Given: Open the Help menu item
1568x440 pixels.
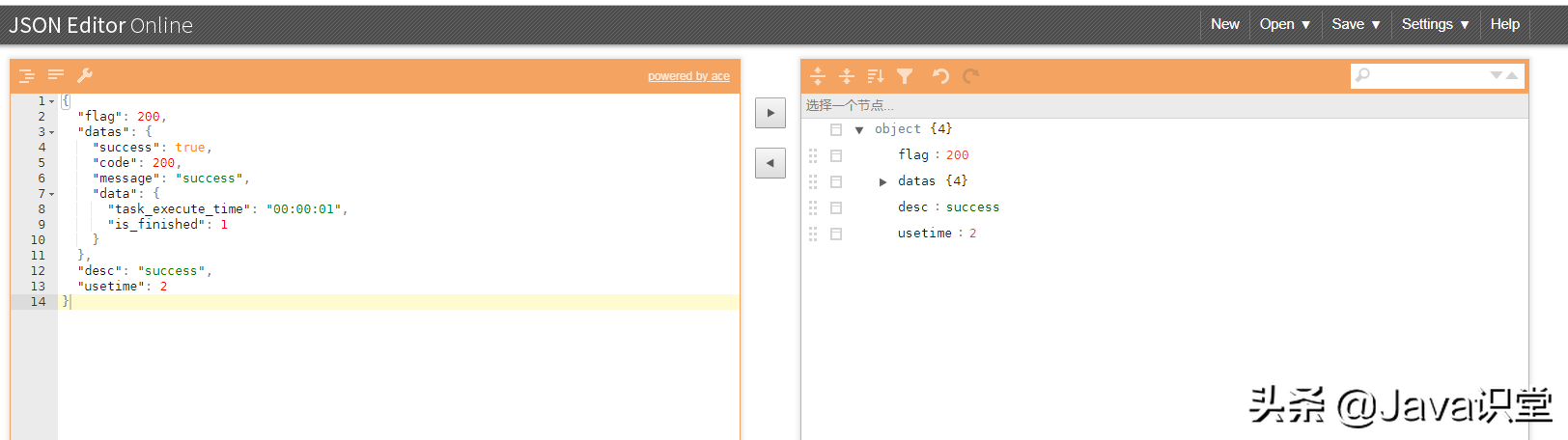Looking at the screenshot, I should point(1504,24).
